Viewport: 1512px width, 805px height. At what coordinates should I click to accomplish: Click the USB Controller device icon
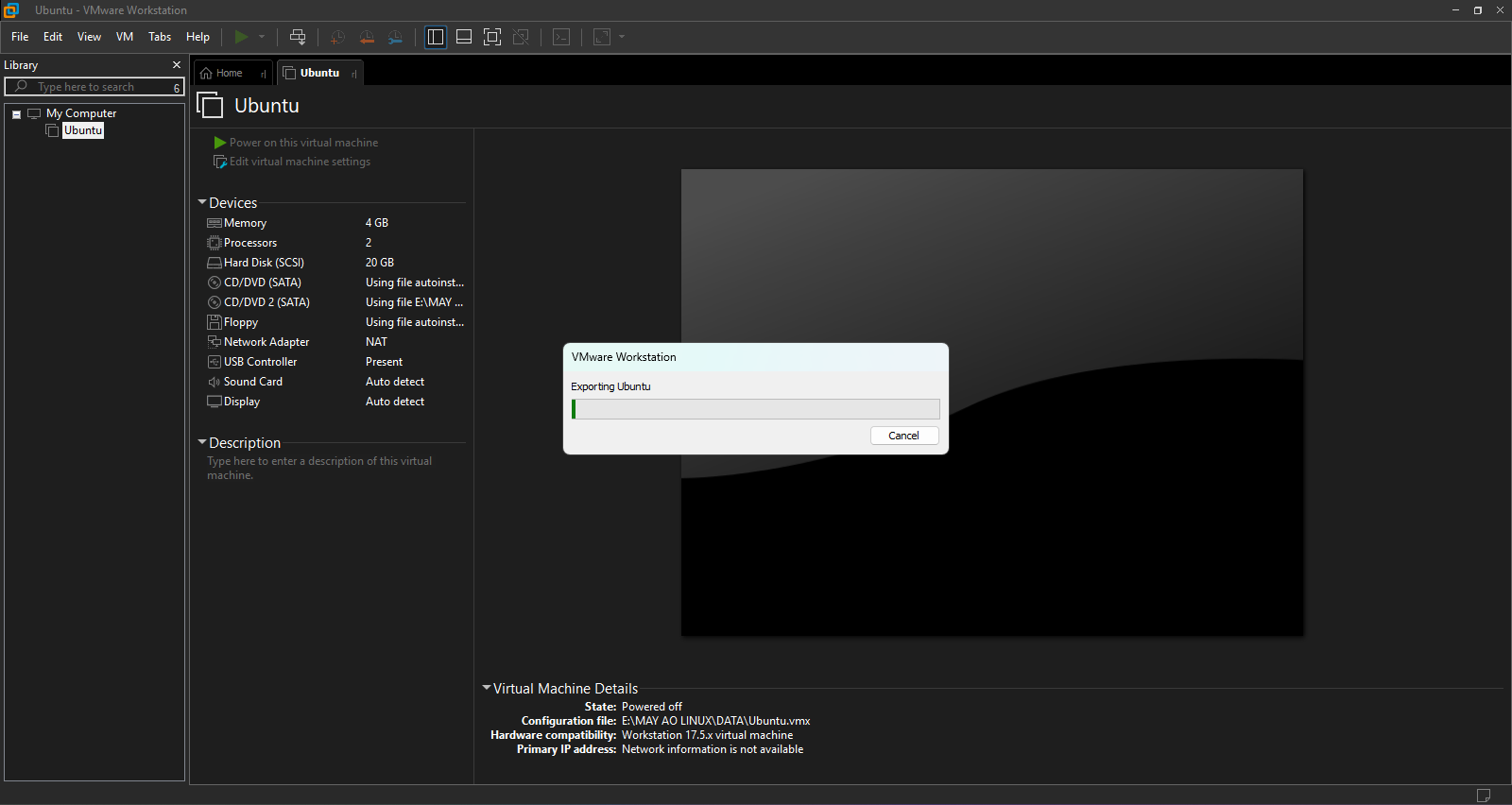coord(215,362)
